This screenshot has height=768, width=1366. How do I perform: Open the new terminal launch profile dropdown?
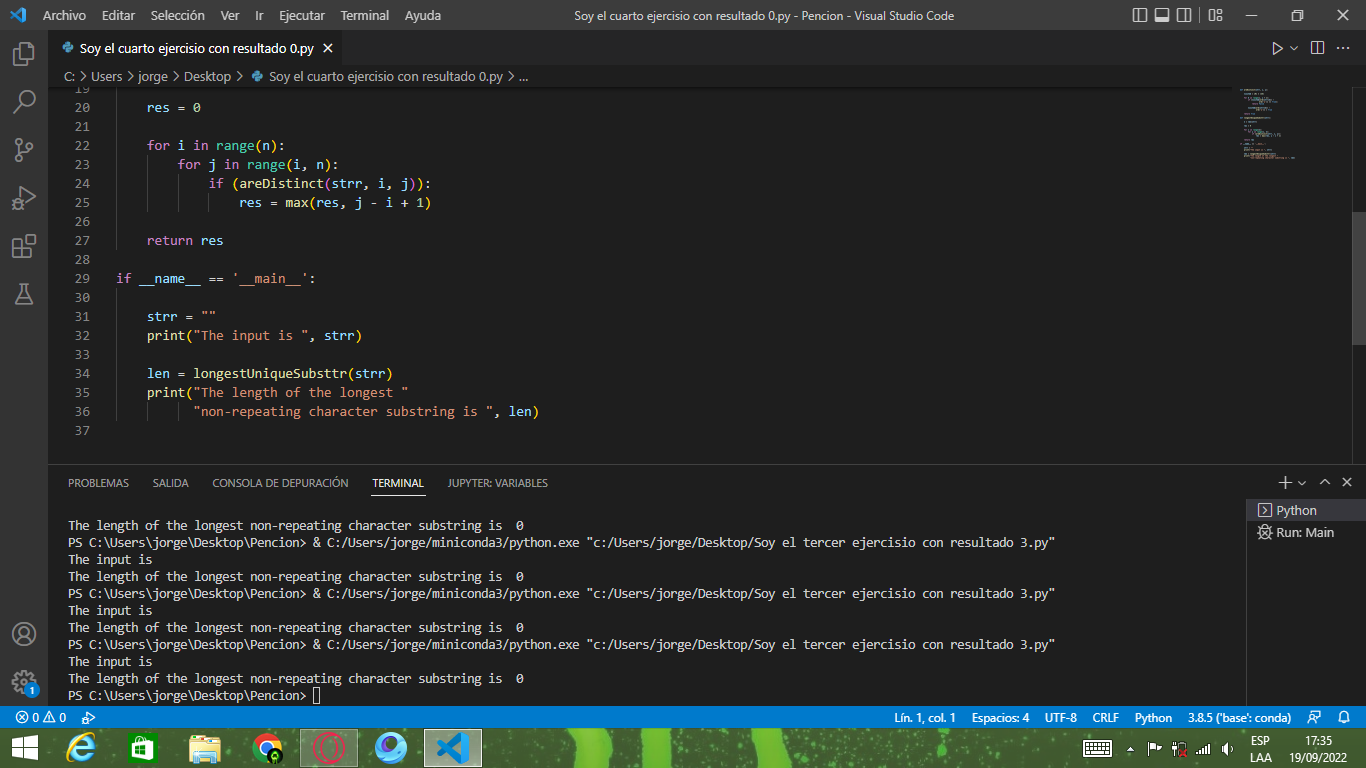pos(1302,483)
